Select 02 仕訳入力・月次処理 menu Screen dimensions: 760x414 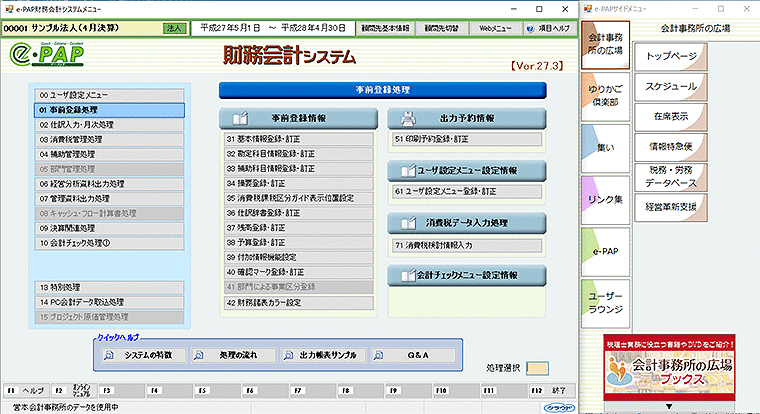click(109, 125)
